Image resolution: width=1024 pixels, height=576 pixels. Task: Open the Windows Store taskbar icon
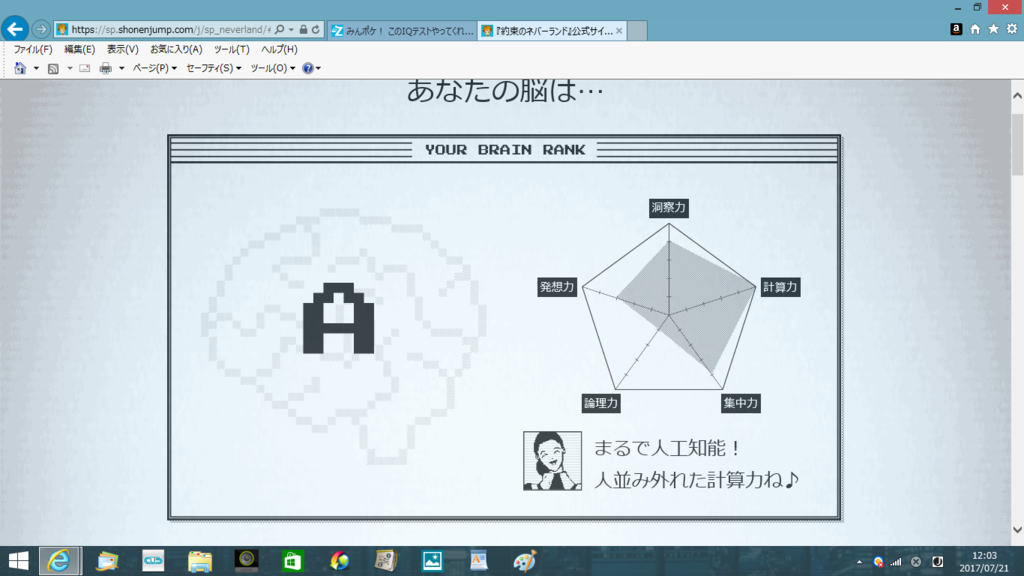[292, 561]
